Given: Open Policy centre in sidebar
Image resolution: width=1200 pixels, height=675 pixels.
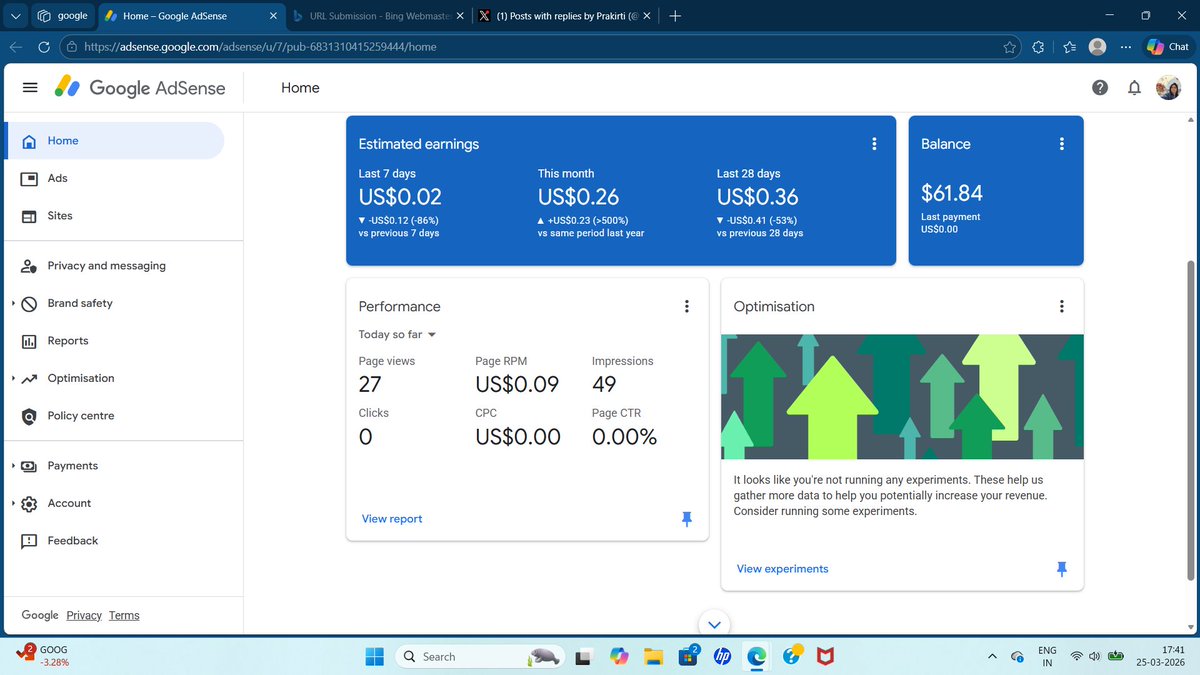Looking at the screenshot, I should 114,416.
